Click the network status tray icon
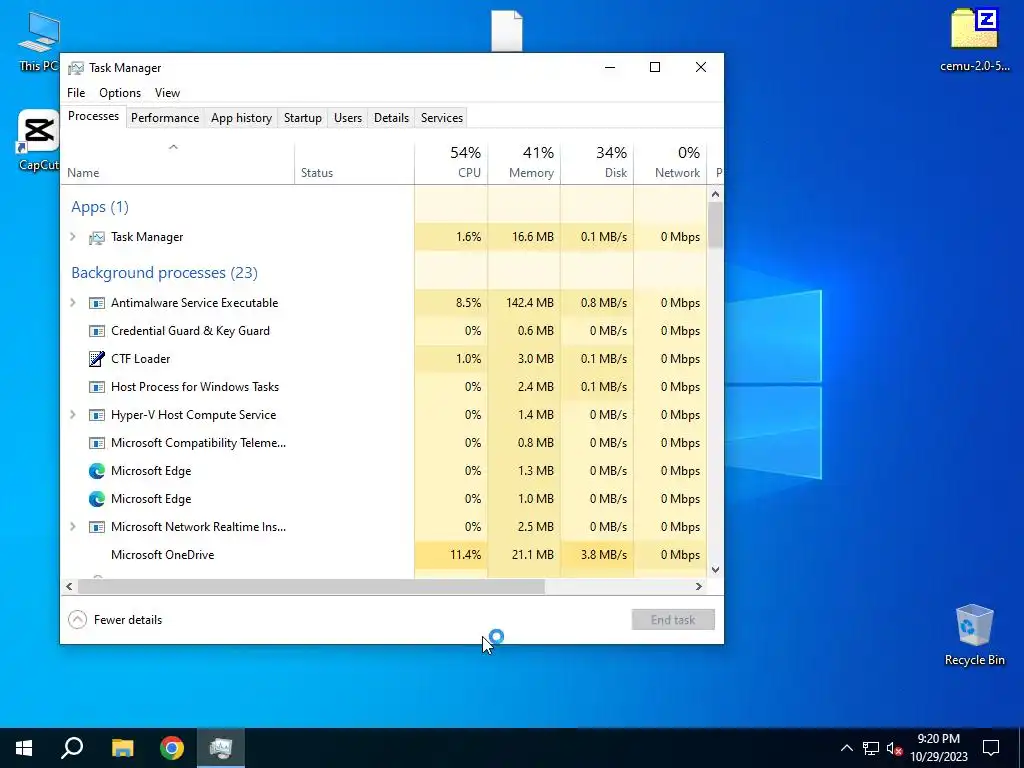This screenshot has height=768, width=1024. pos(871,748)
